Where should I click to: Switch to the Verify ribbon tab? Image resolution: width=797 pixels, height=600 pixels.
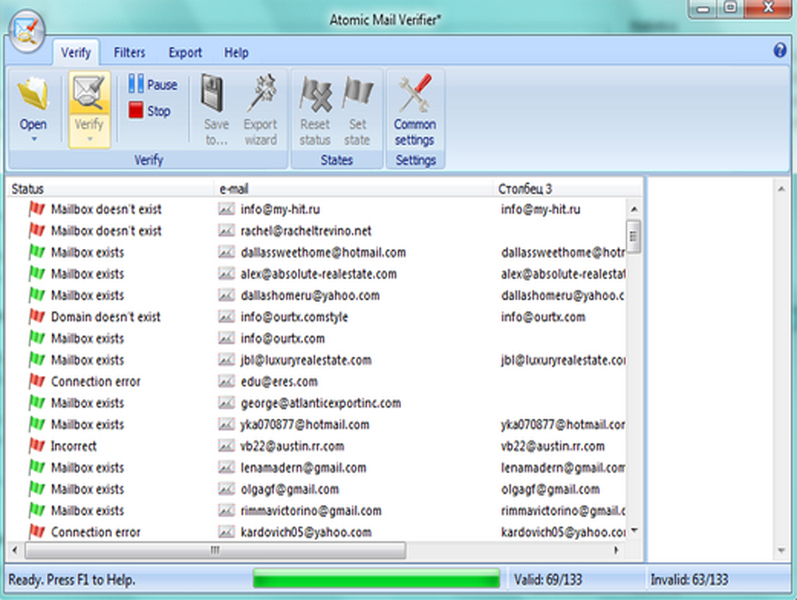76,52
